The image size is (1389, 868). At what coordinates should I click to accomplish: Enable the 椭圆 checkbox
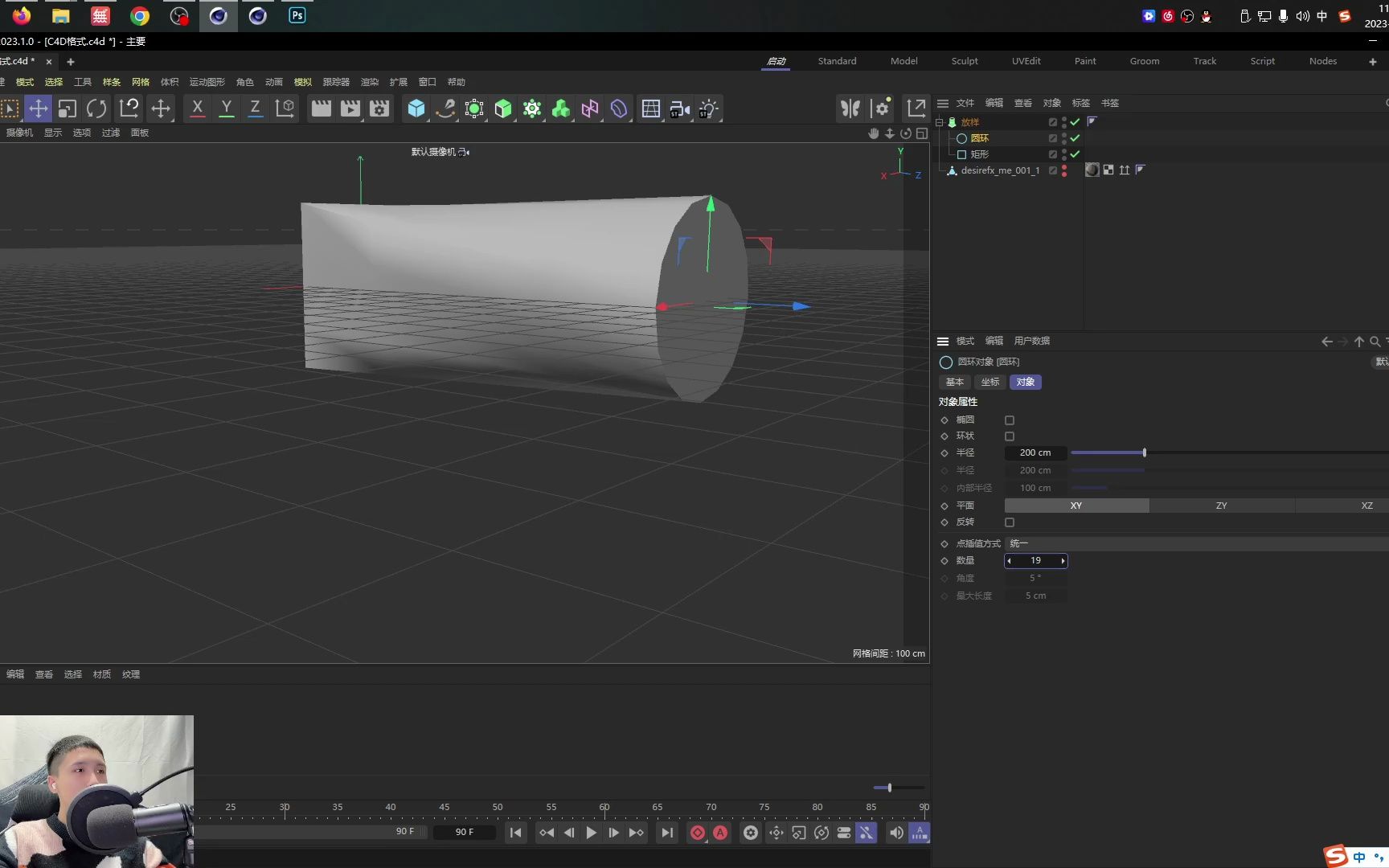tap(1010, 420)
